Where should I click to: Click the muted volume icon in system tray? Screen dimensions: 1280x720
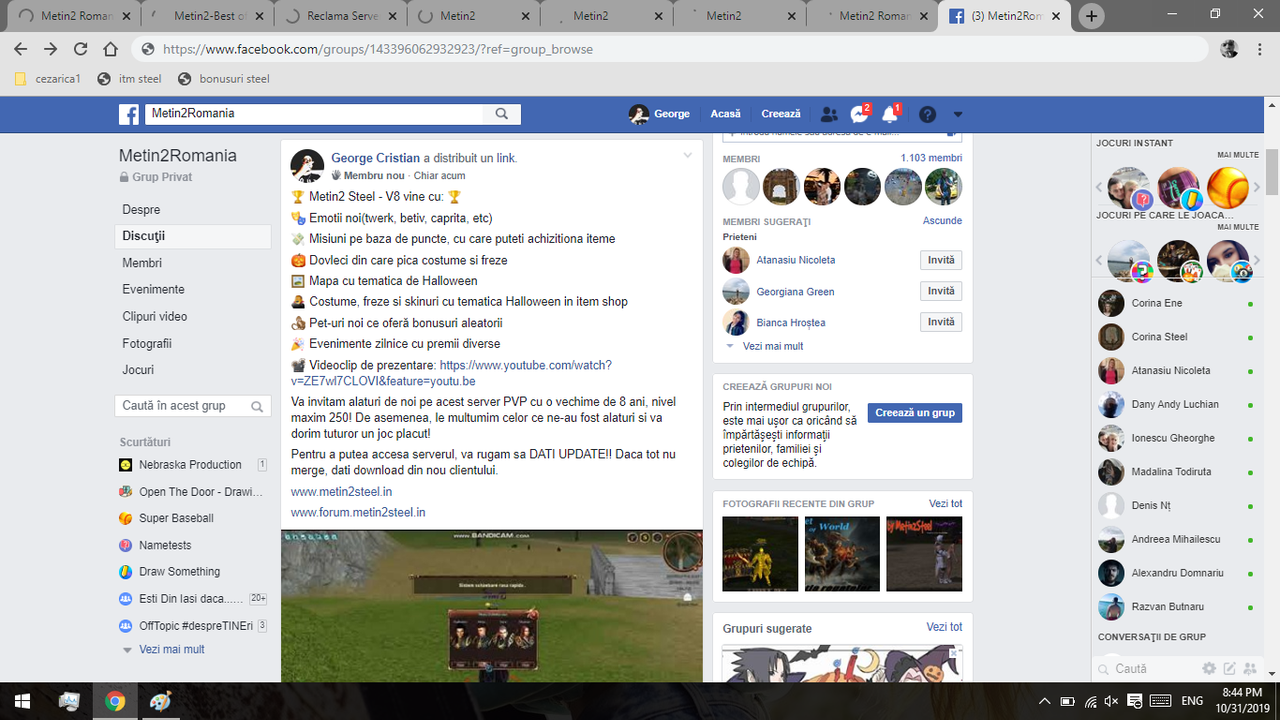[1111, 701]
